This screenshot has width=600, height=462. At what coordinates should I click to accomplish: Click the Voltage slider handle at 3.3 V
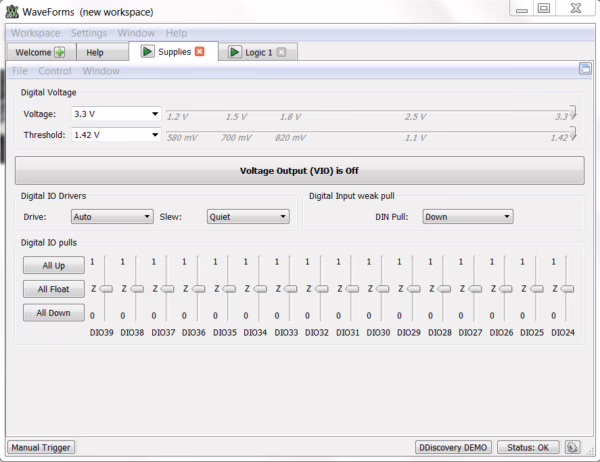click(x=572, y=112)
